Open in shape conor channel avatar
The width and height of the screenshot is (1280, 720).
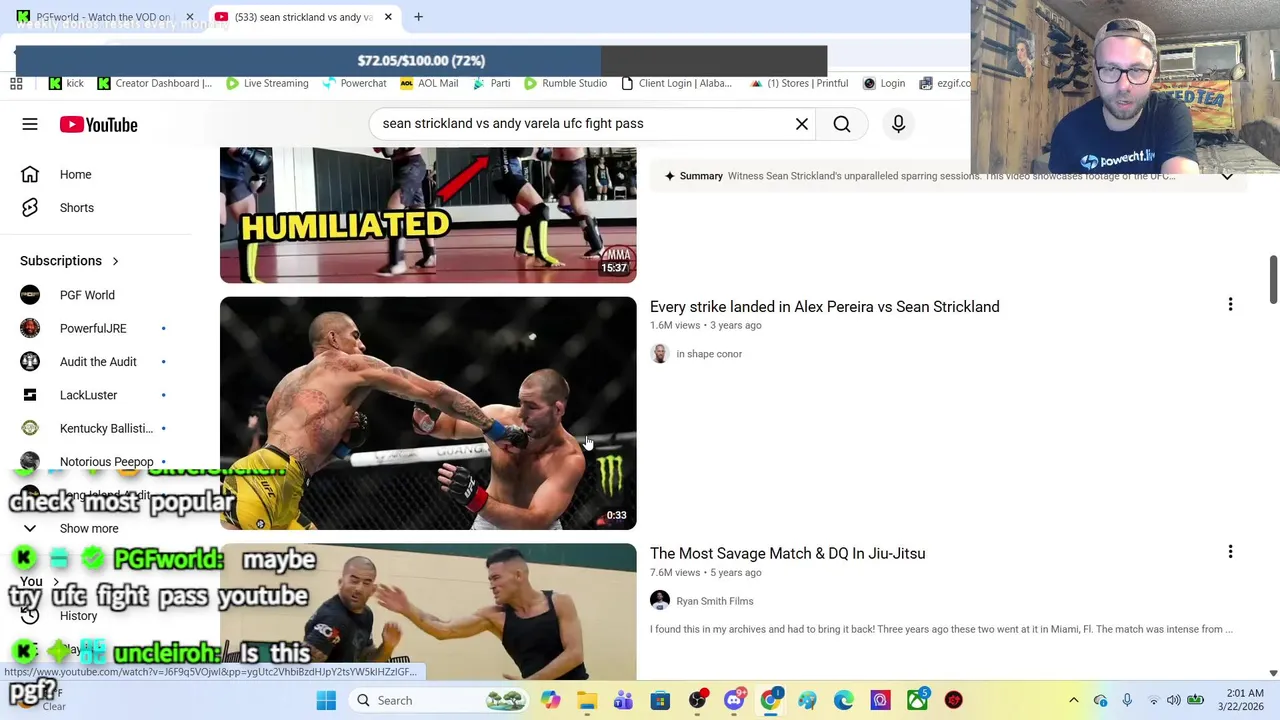pyautogui.click(x=660, y=354)
